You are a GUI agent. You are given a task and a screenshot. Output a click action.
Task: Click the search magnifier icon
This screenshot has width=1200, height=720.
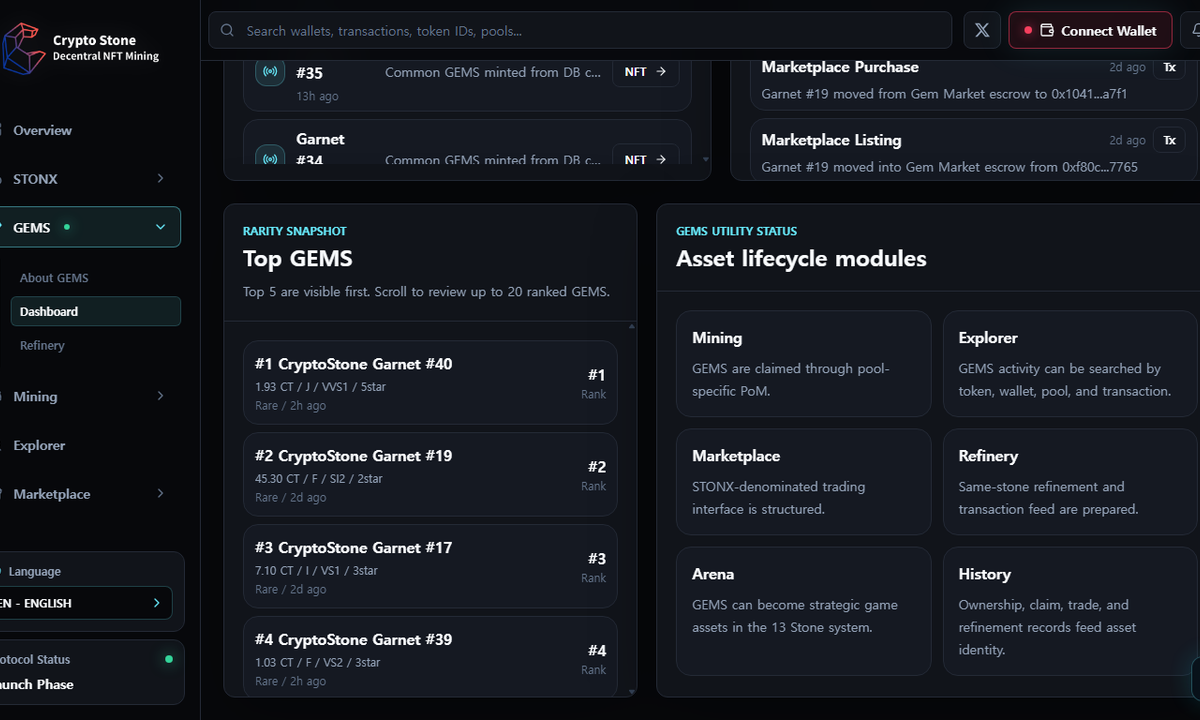228,31
